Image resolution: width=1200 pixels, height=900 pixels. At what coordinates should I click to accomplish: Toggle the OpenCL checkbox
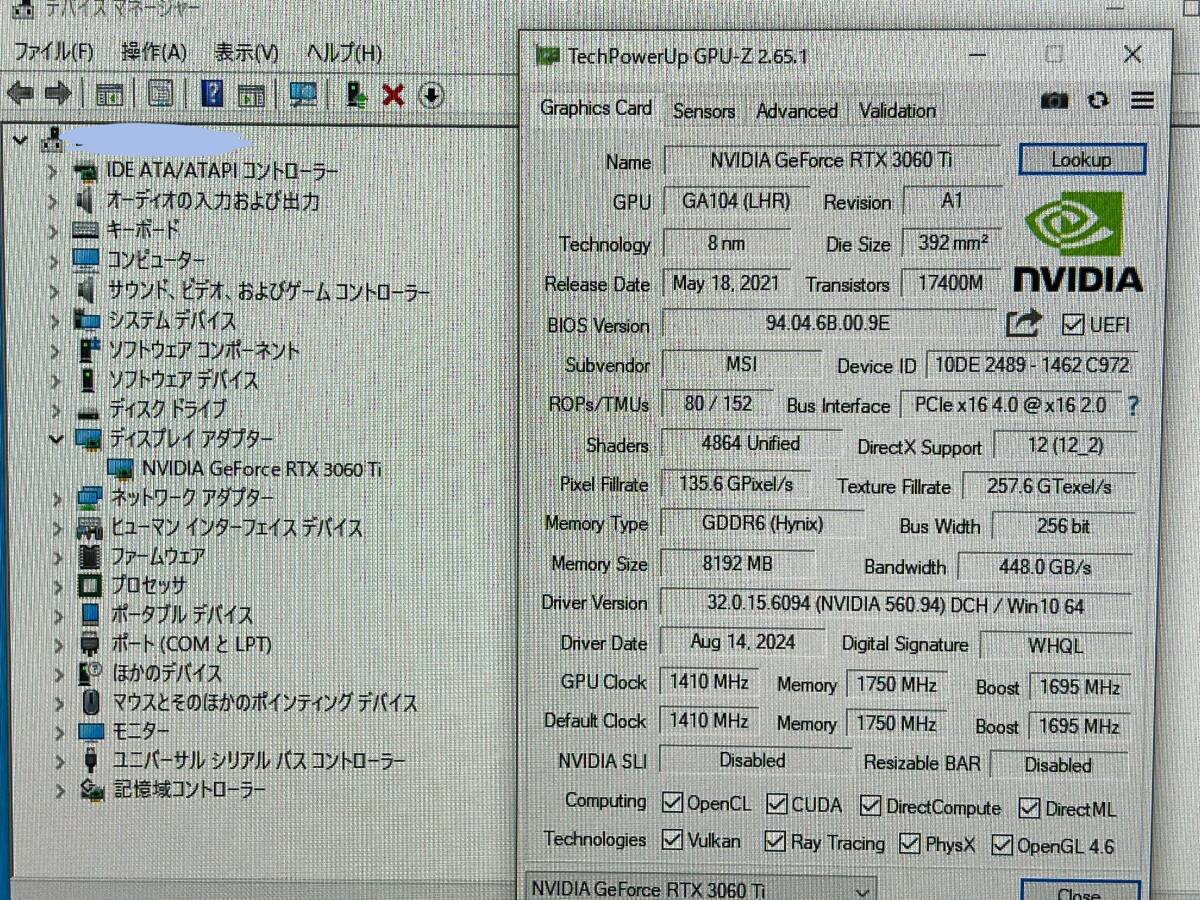tap(673, 803)
